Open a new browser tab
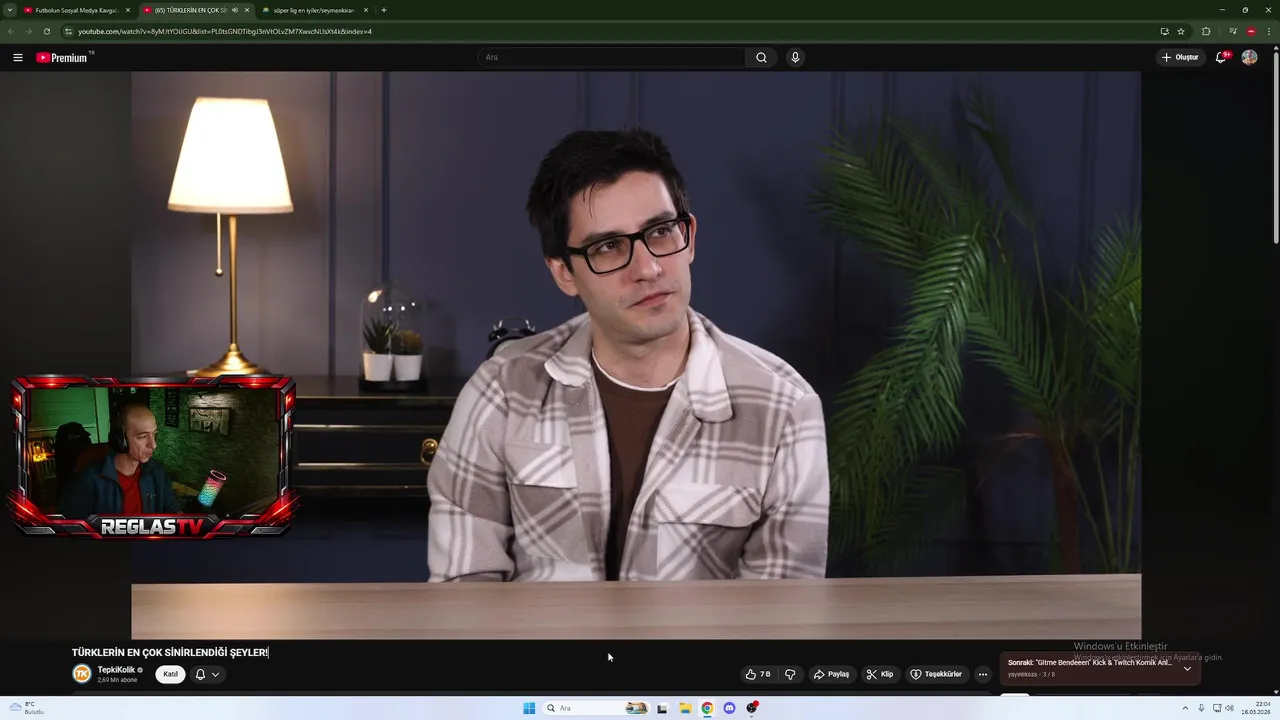The image size is (1280, 720). pyautogui.click(x=384, y=10)
